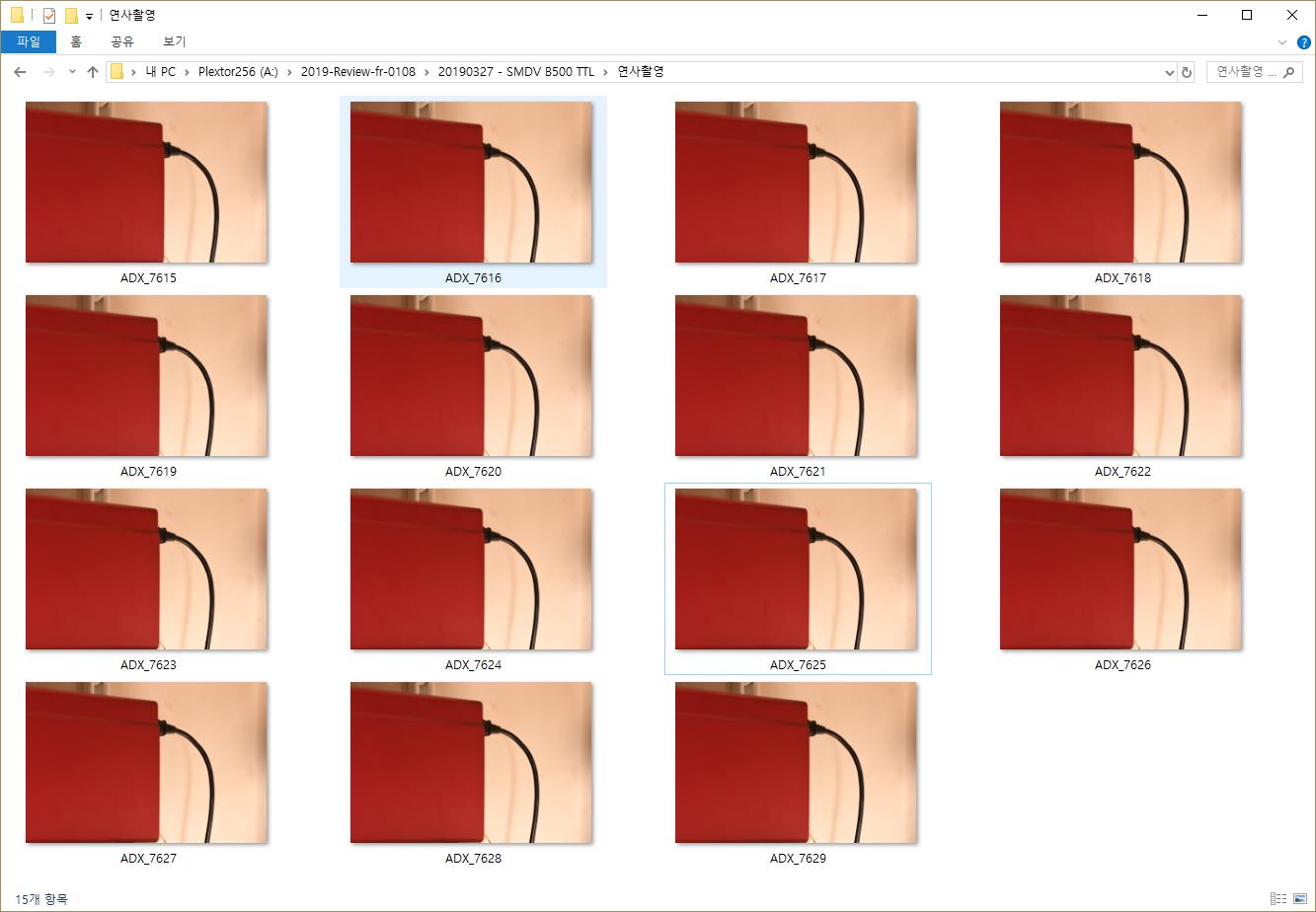This screenshot has height=912, width=1316.
Task: Refresh the folder view
Action: [x=1187, y=72]
